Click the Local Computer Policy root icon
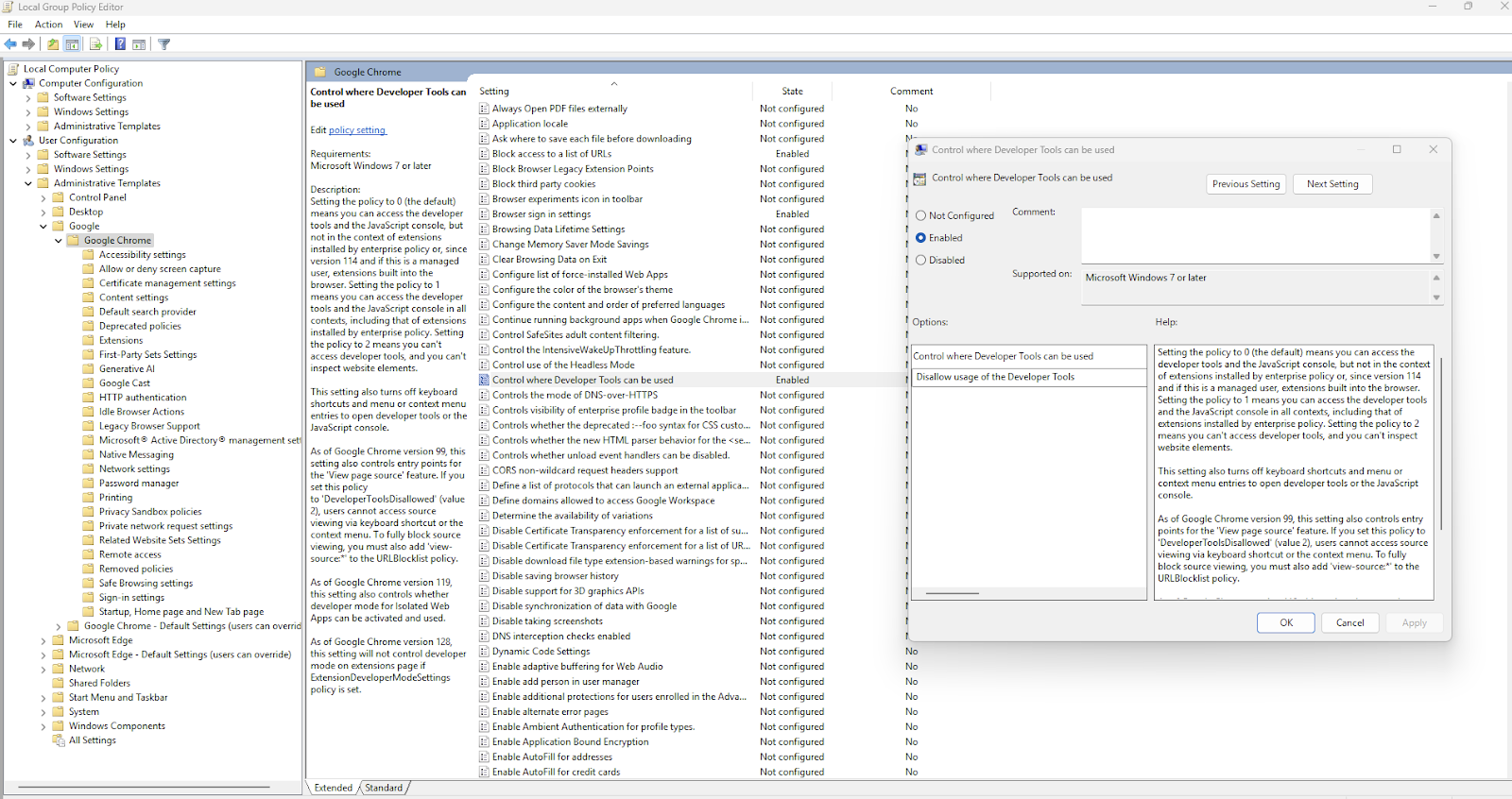 point(13,69)
